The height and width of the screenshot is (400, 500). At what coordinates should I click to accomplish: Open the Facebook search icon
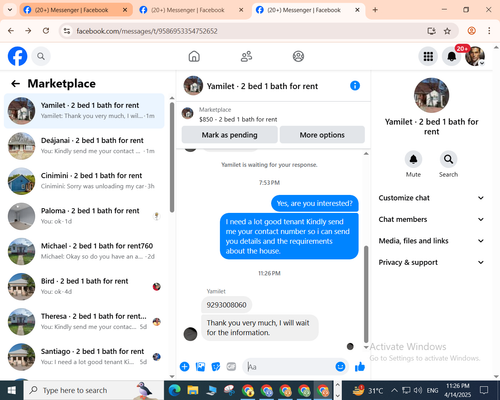(x=41, y=56)
